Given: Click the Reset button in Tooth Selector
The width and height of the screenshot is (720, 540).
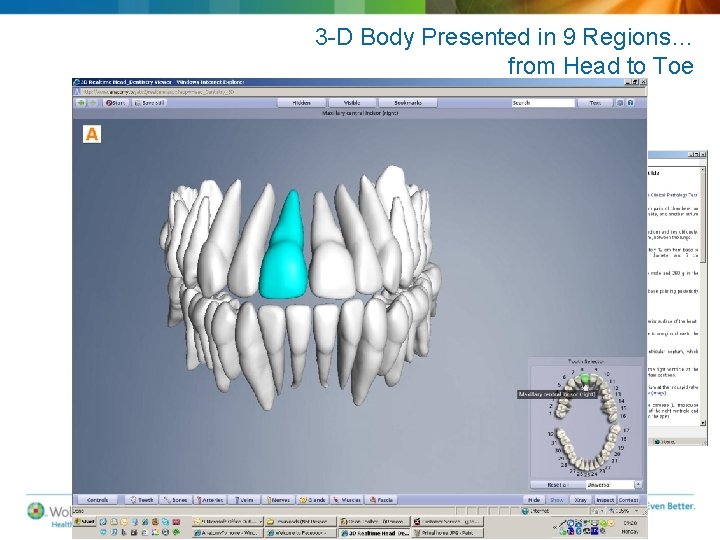Looking at the screenshot, I should coord(558,485).
